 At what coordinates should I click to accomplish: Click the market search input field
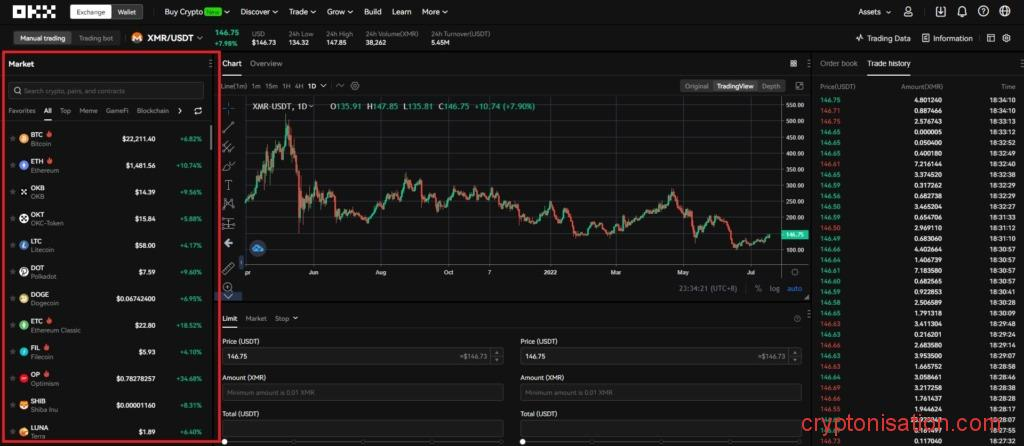tap(110, 91)
